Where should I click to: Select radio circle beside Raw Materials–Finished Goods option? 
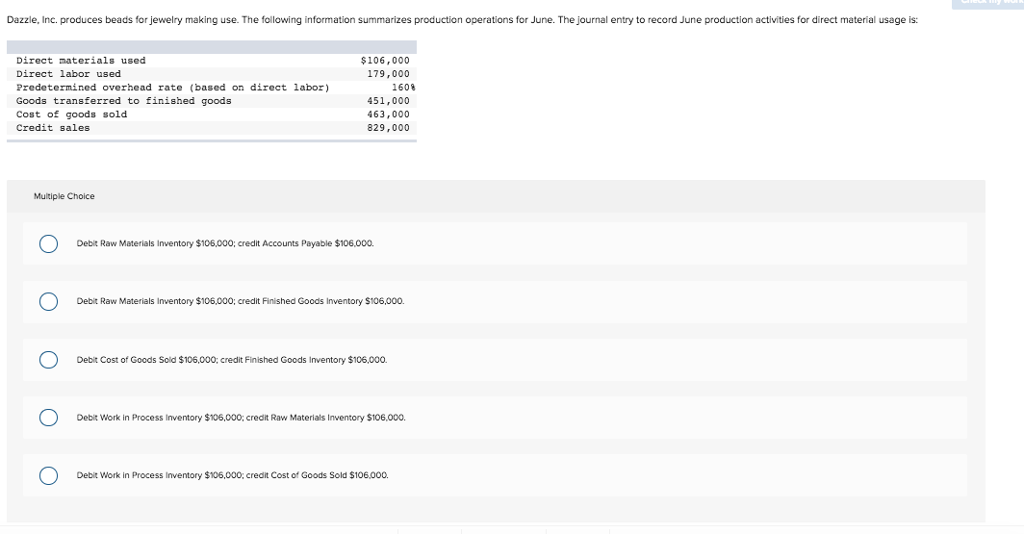[48, 301]
